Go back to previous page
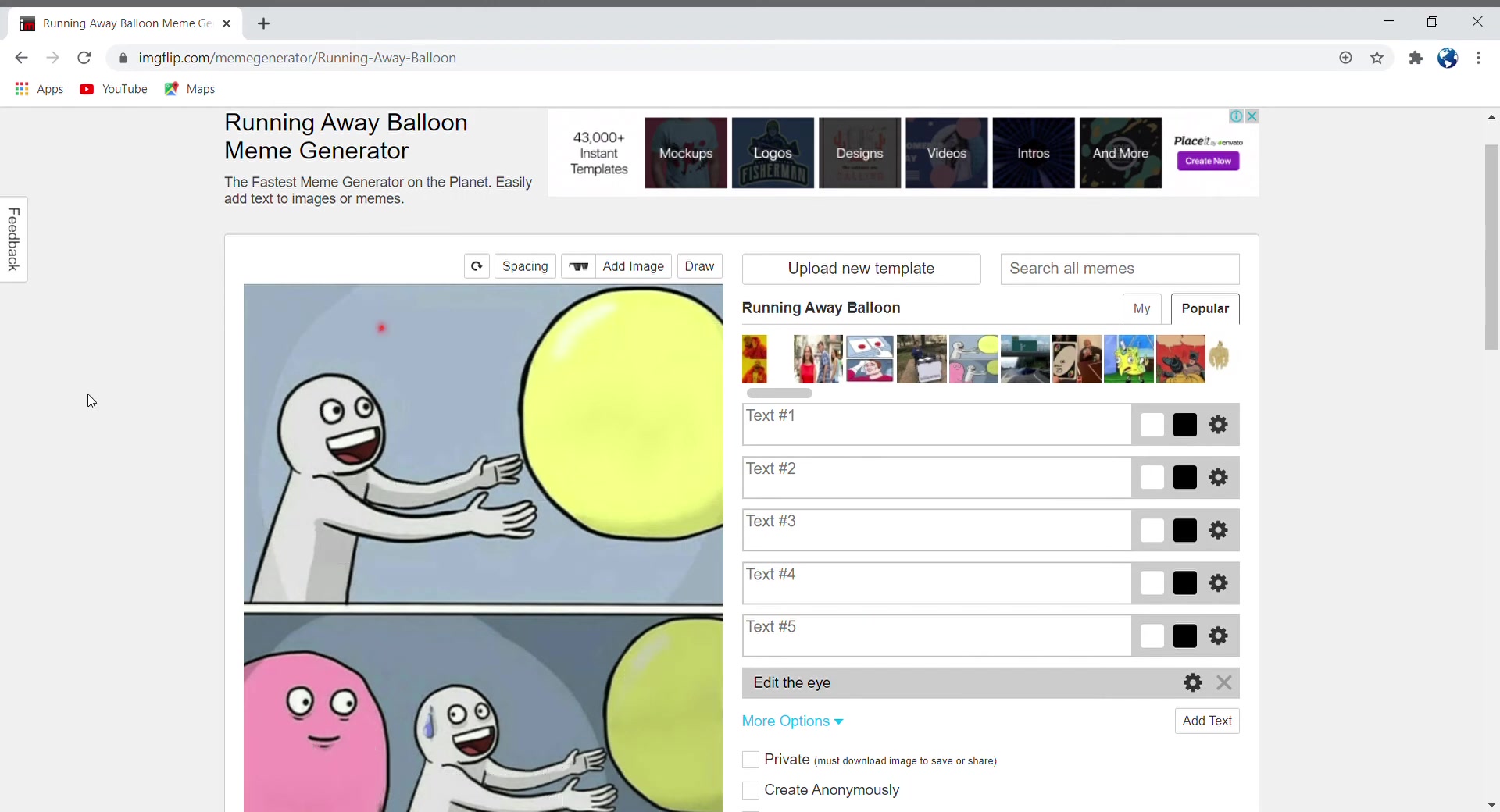Screen dimensions: 1500x812 (21, 58)
